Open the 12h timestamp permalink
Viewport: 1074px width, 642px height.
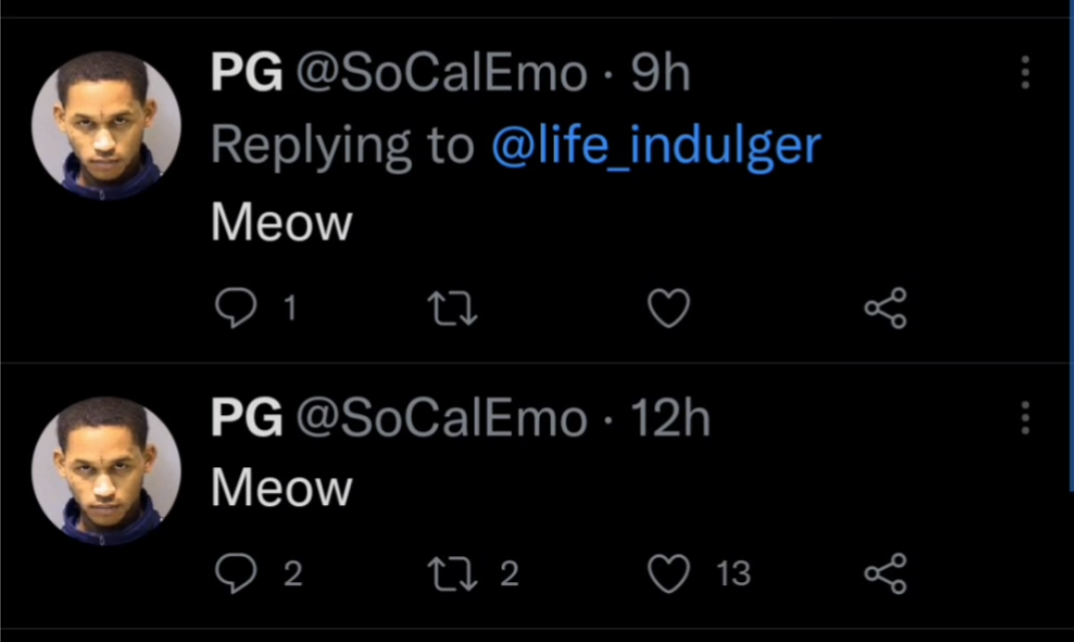coord(670,418)
